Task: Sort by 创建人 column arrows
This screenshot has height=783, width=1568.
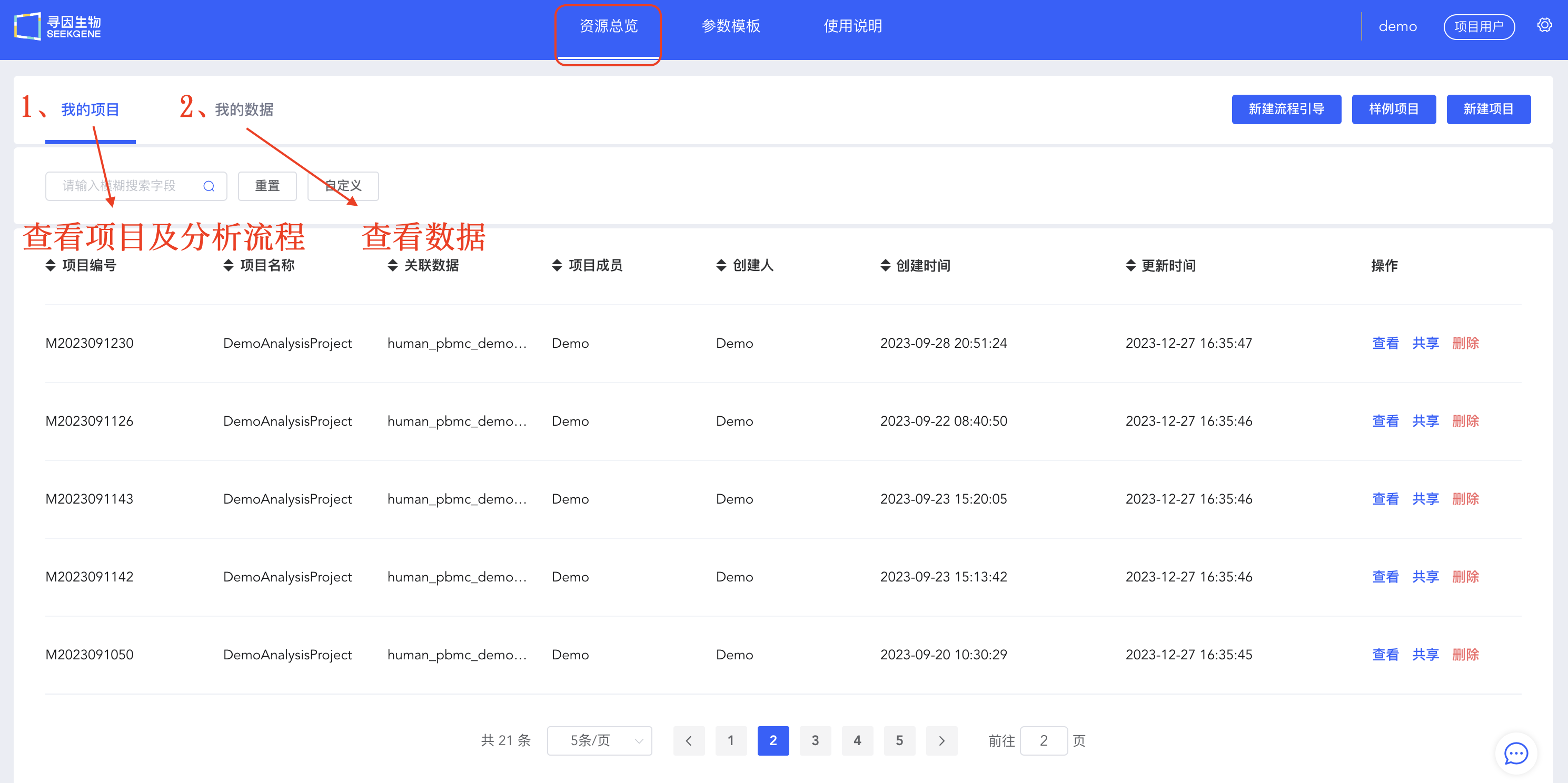Action: tap(721, 265)
